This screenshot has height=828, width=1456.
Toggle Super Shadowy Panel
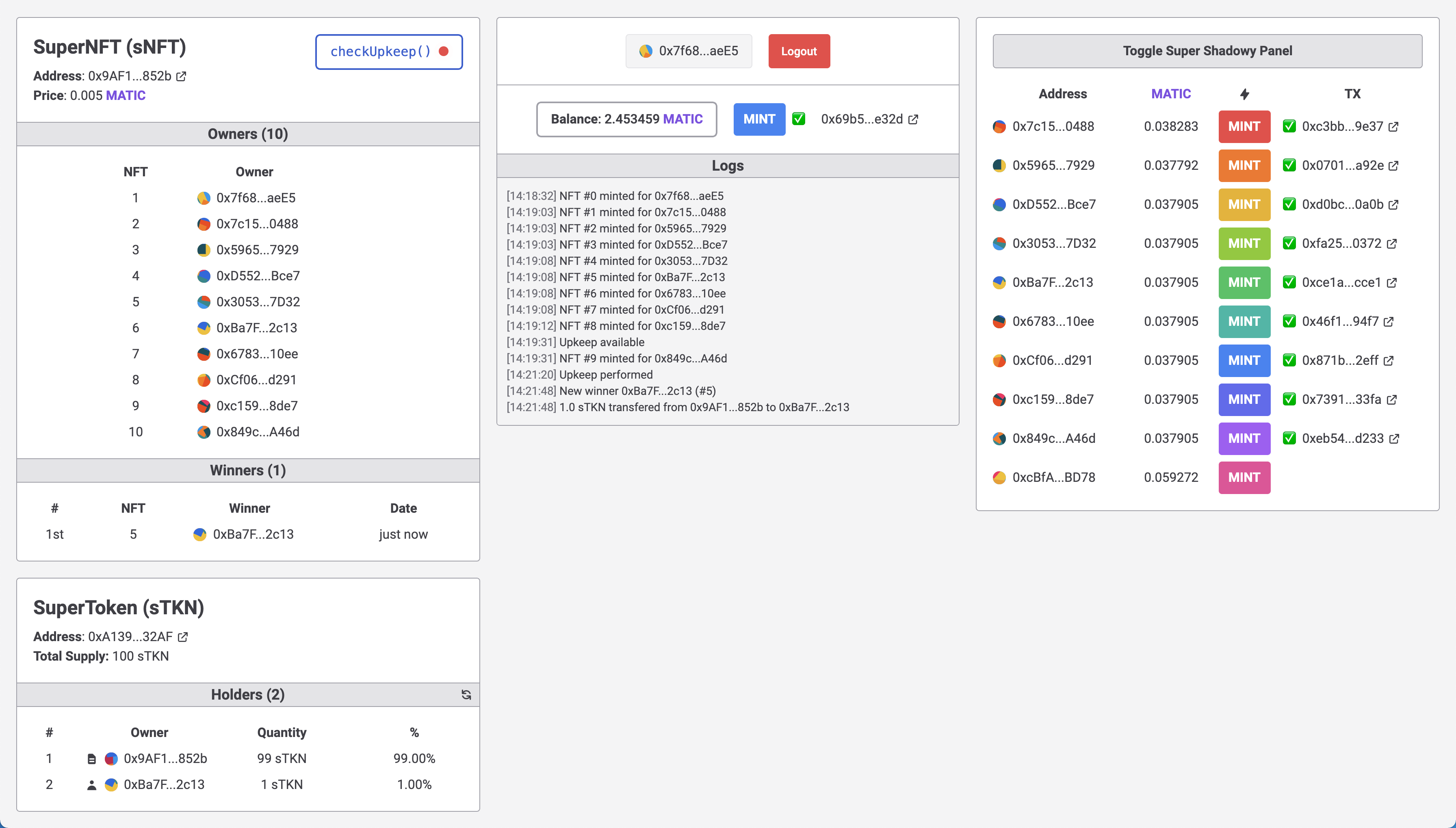(x=1207, y=51)
